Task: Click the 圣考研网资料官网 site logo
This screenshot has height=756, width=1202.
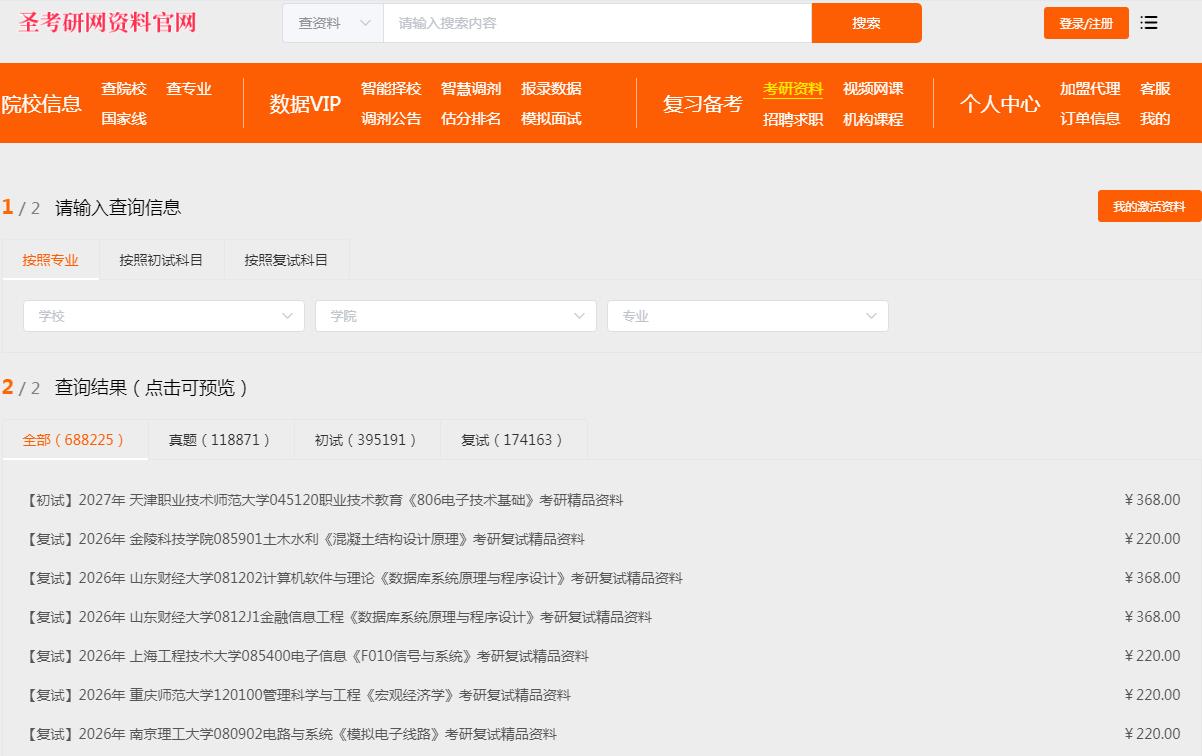Action: point(107,22)
